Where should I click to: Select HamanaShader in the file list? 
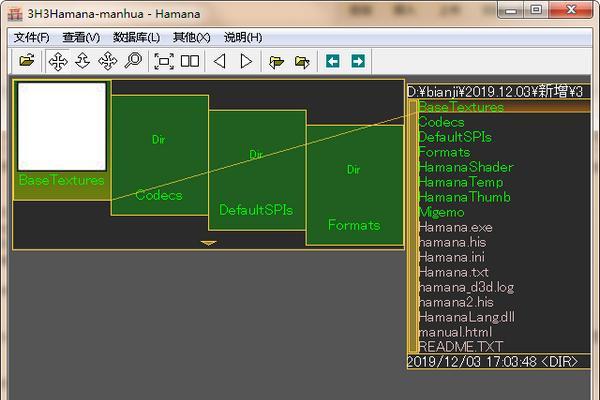[465, 167]
